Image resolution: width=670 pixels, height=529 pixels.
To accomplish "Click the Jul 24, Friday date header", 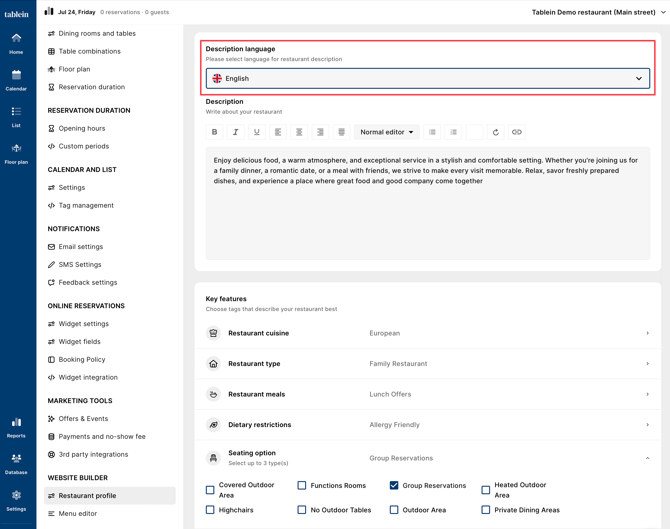I will pos(76,12).
